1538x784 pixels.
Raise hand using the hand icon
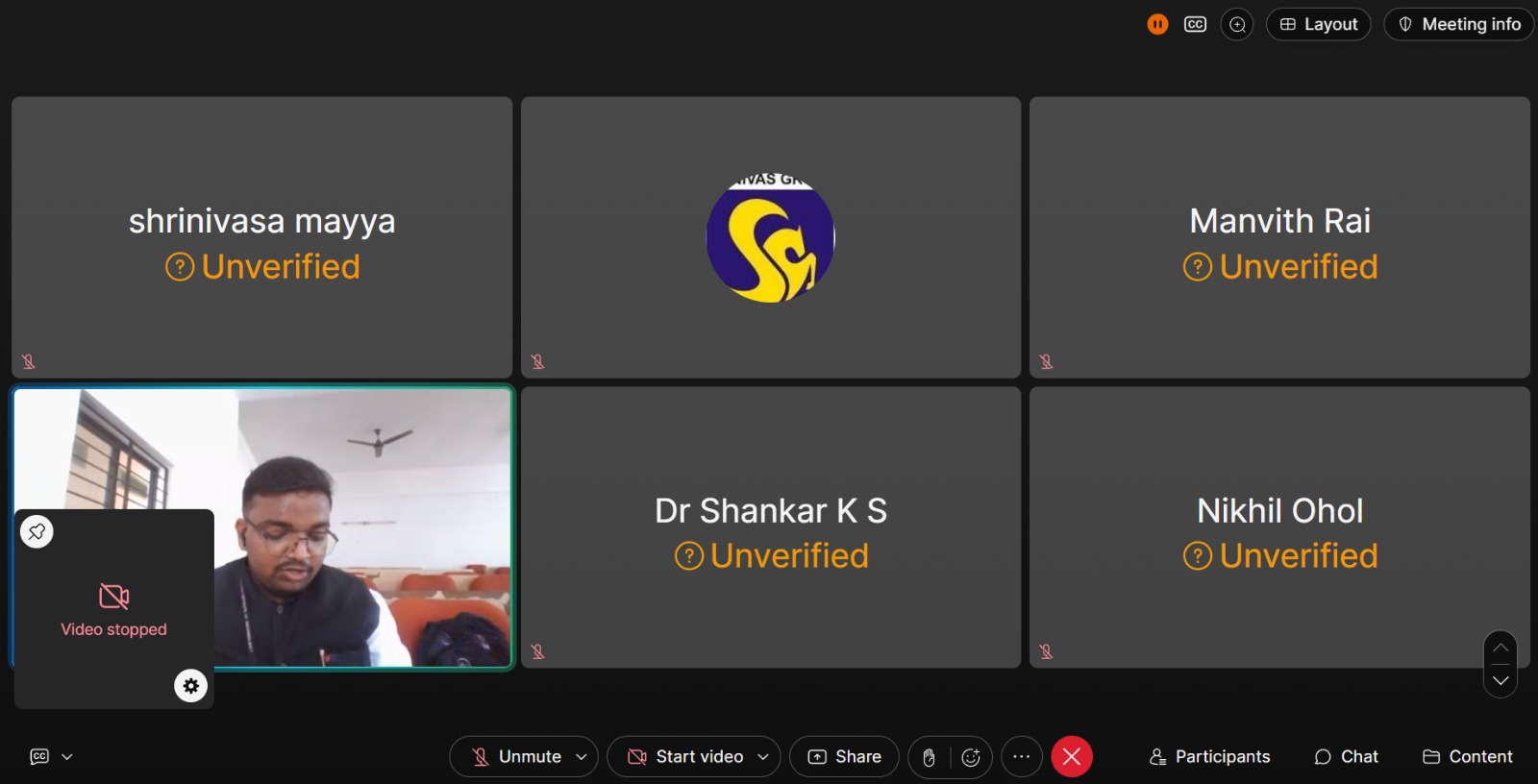929,757
